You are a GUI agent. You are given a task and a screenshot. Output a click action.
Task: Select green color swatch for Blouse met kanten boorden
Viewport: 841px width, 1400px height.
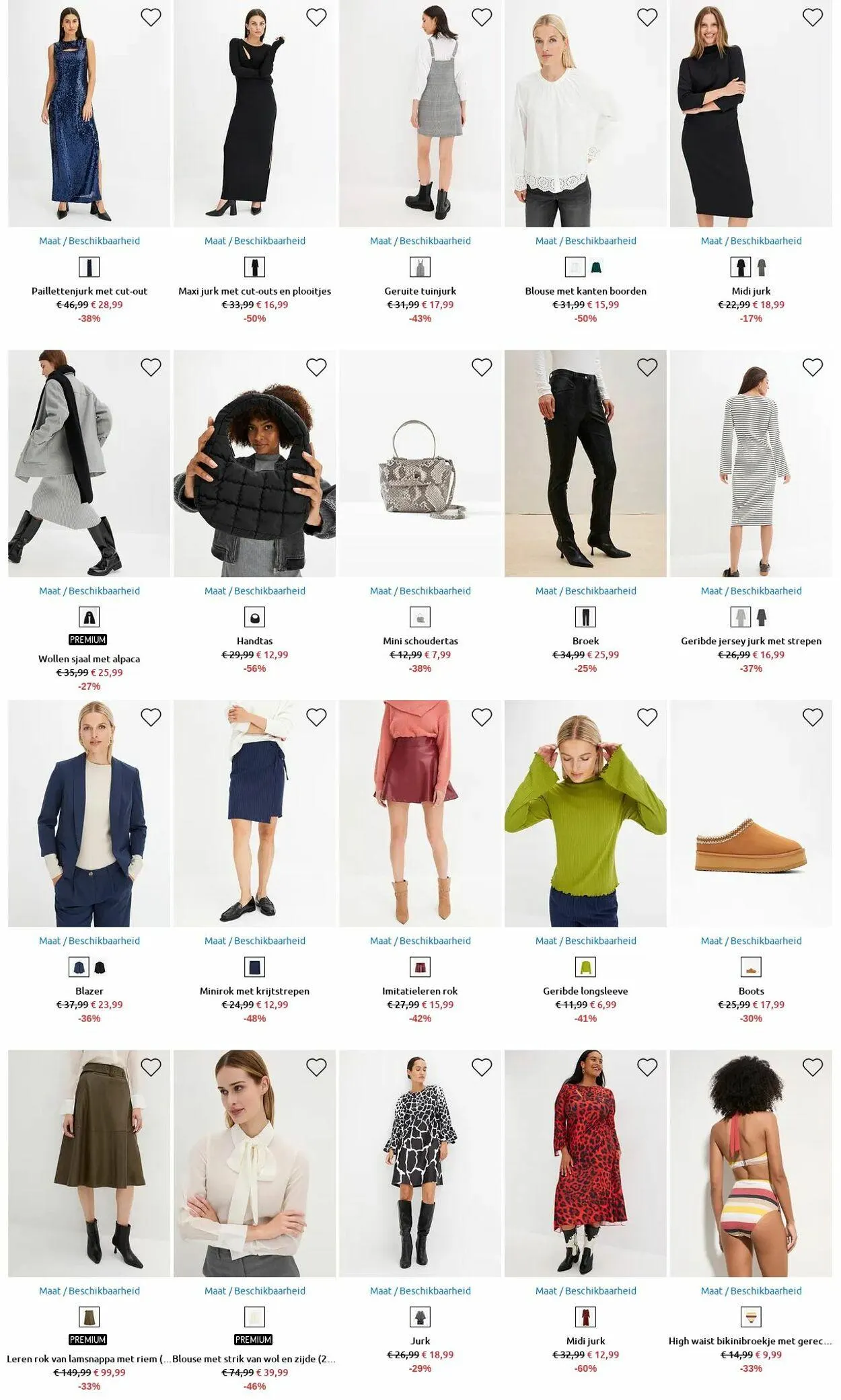596,268
